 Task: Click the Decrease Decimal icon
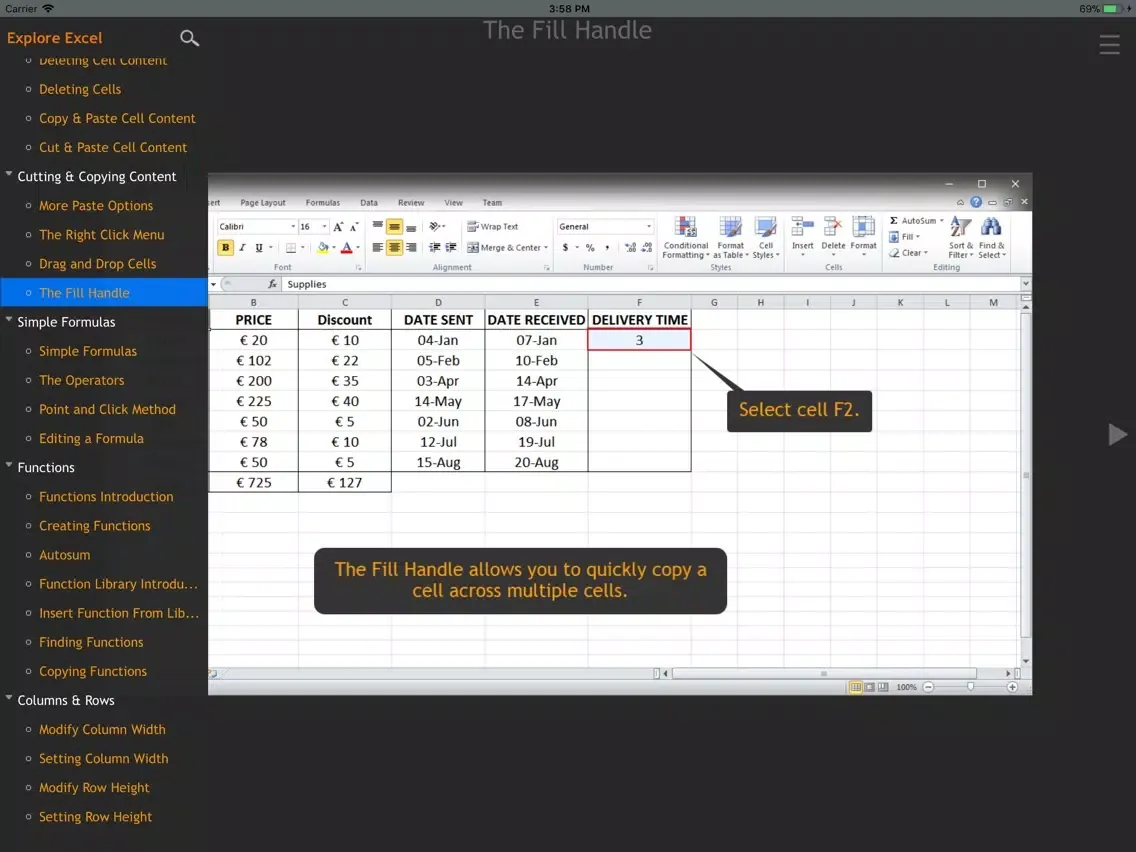[x=647, y=248]
